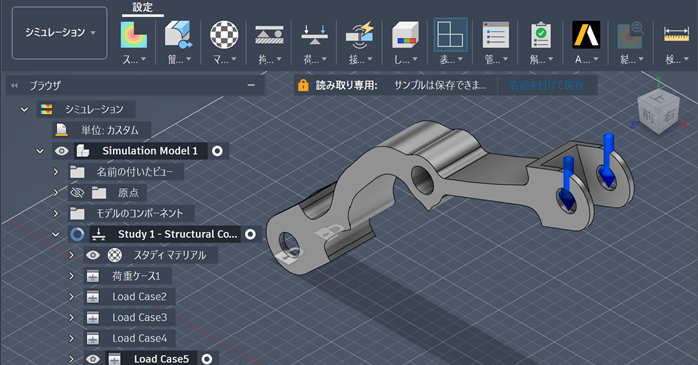Select the right-side blue load arrow
The image size is (698, 365).
click(608, 159)
